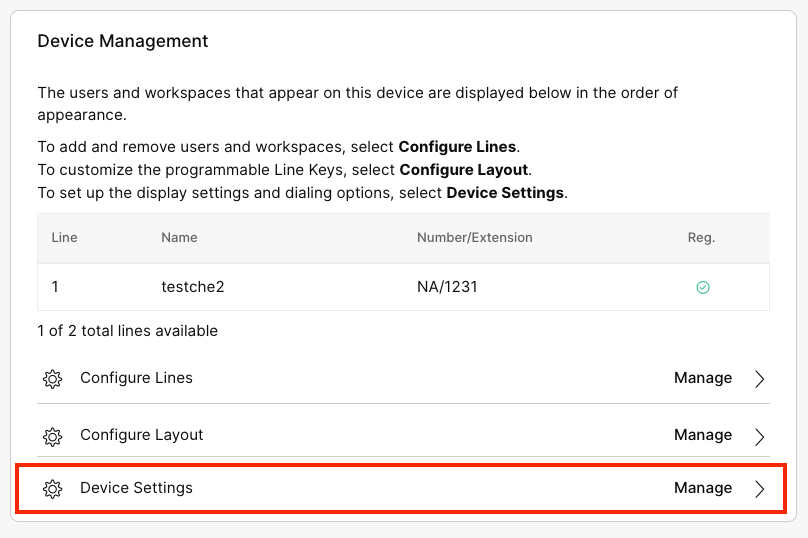The height and width of the screenshot is (538, 808).
Task: Click the Line column header
Action: coord(64,238)
